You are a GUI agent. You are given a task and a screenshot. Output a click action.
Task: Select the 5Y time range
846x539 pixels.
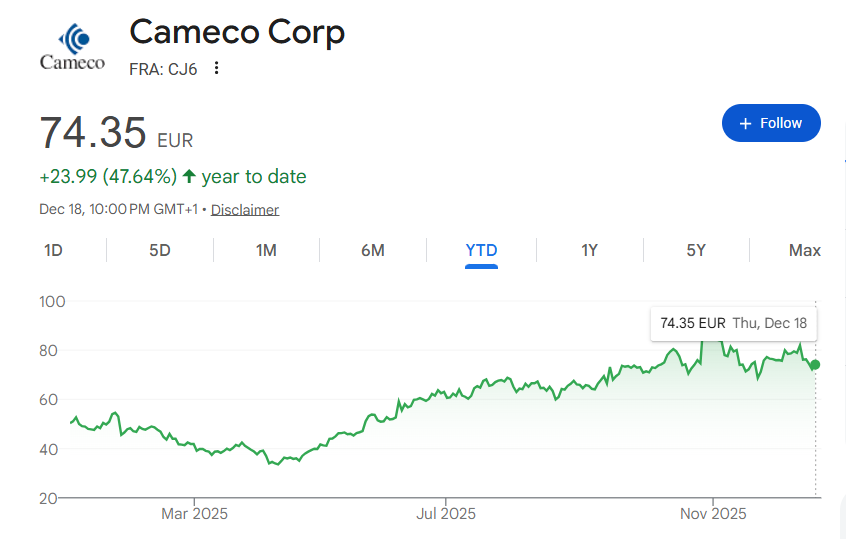(x=696, y=250)
